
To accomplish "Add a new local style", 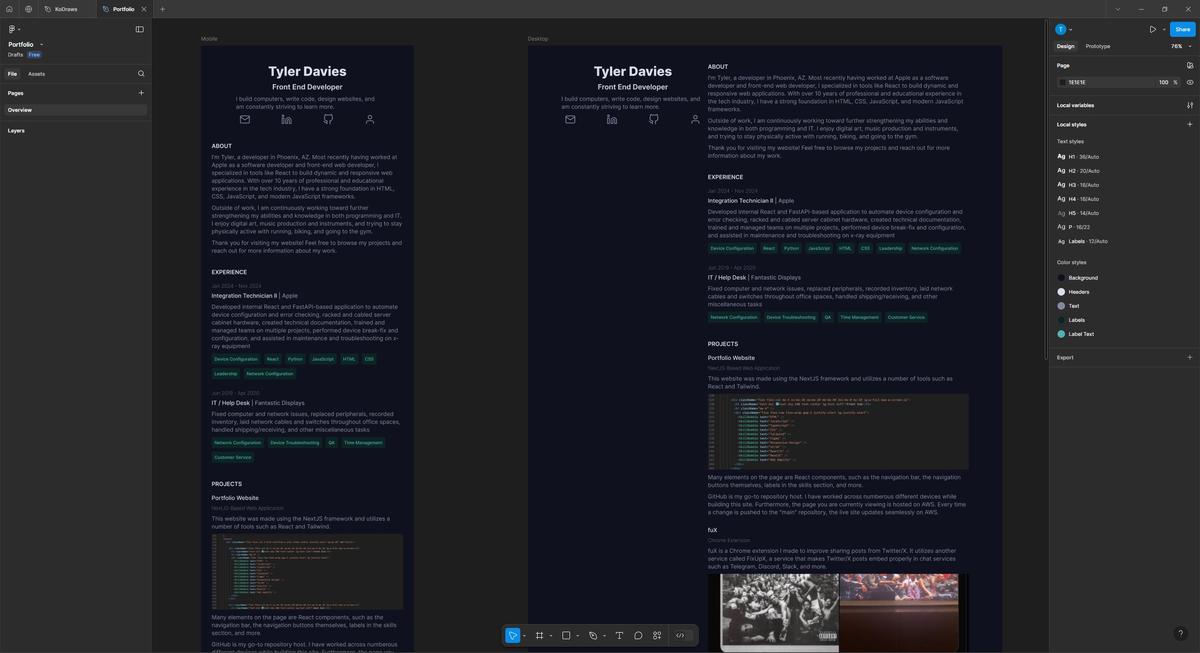I will 1190,125.
